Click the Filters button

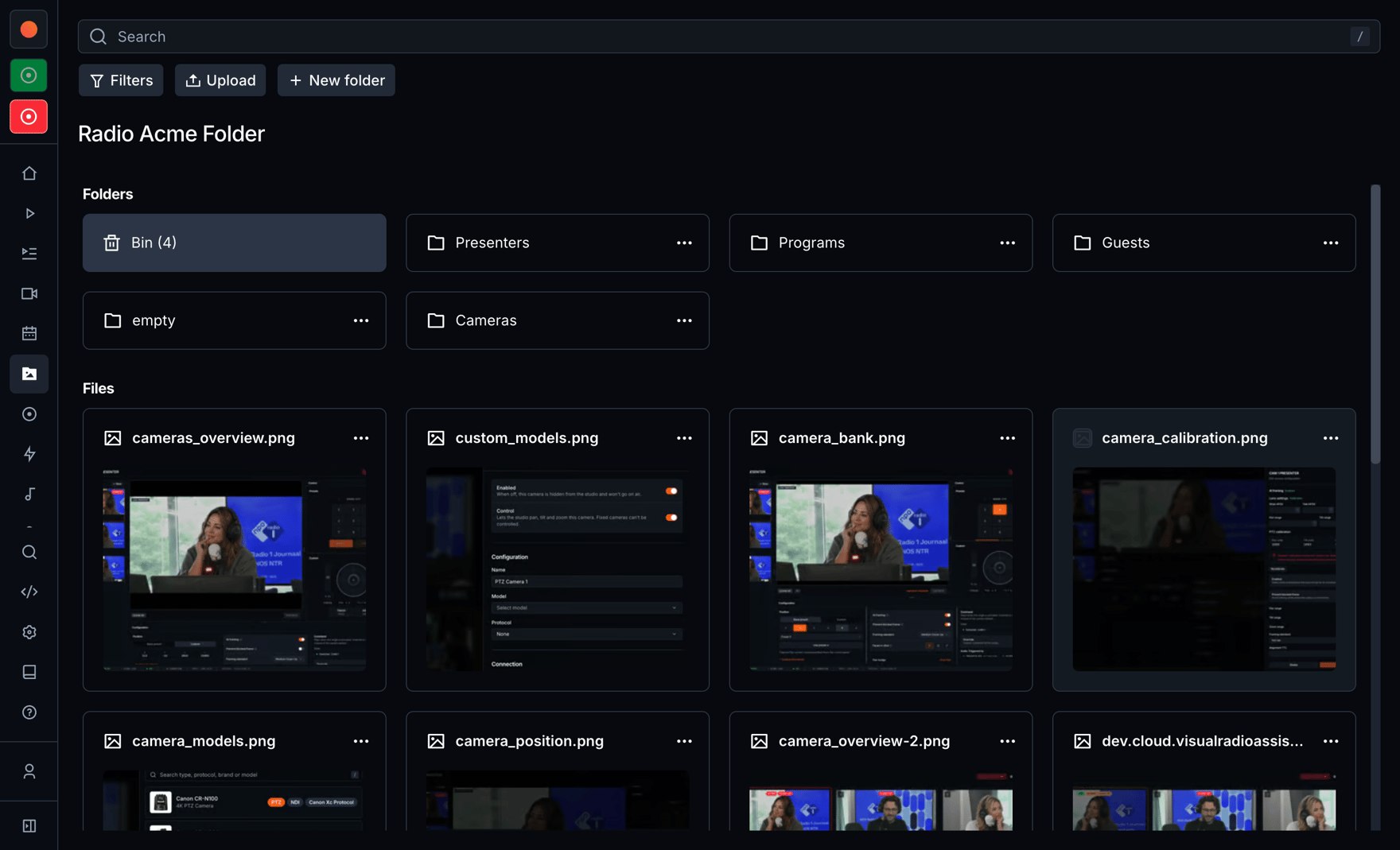tap(121, 80)
